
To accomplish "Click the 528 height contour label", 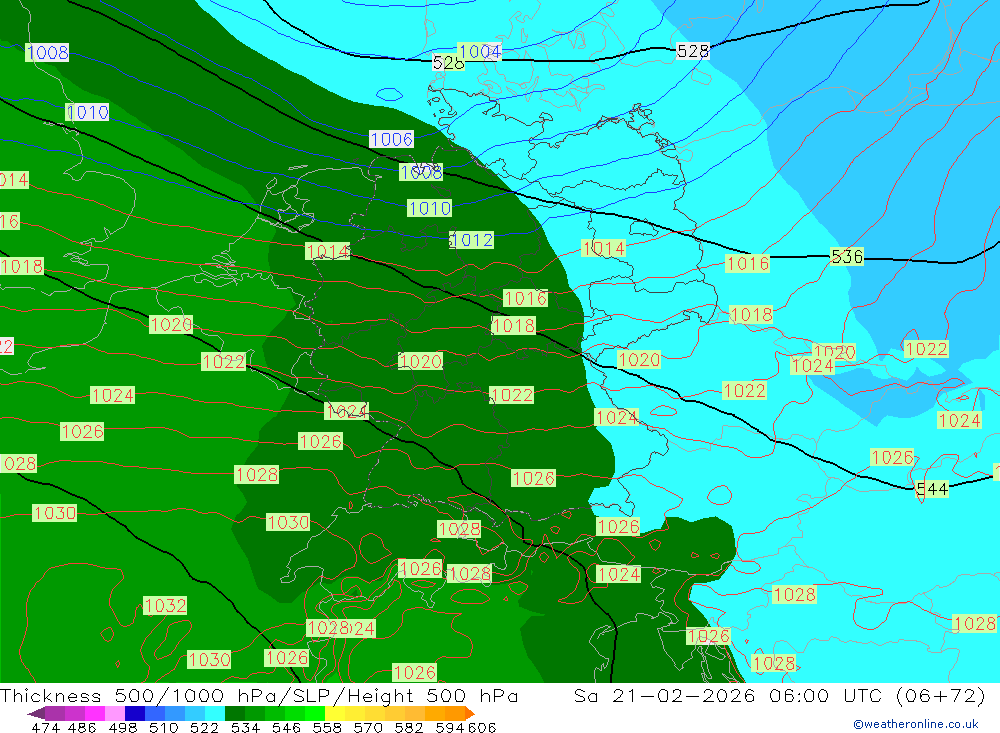I will [x=693, y=51].
